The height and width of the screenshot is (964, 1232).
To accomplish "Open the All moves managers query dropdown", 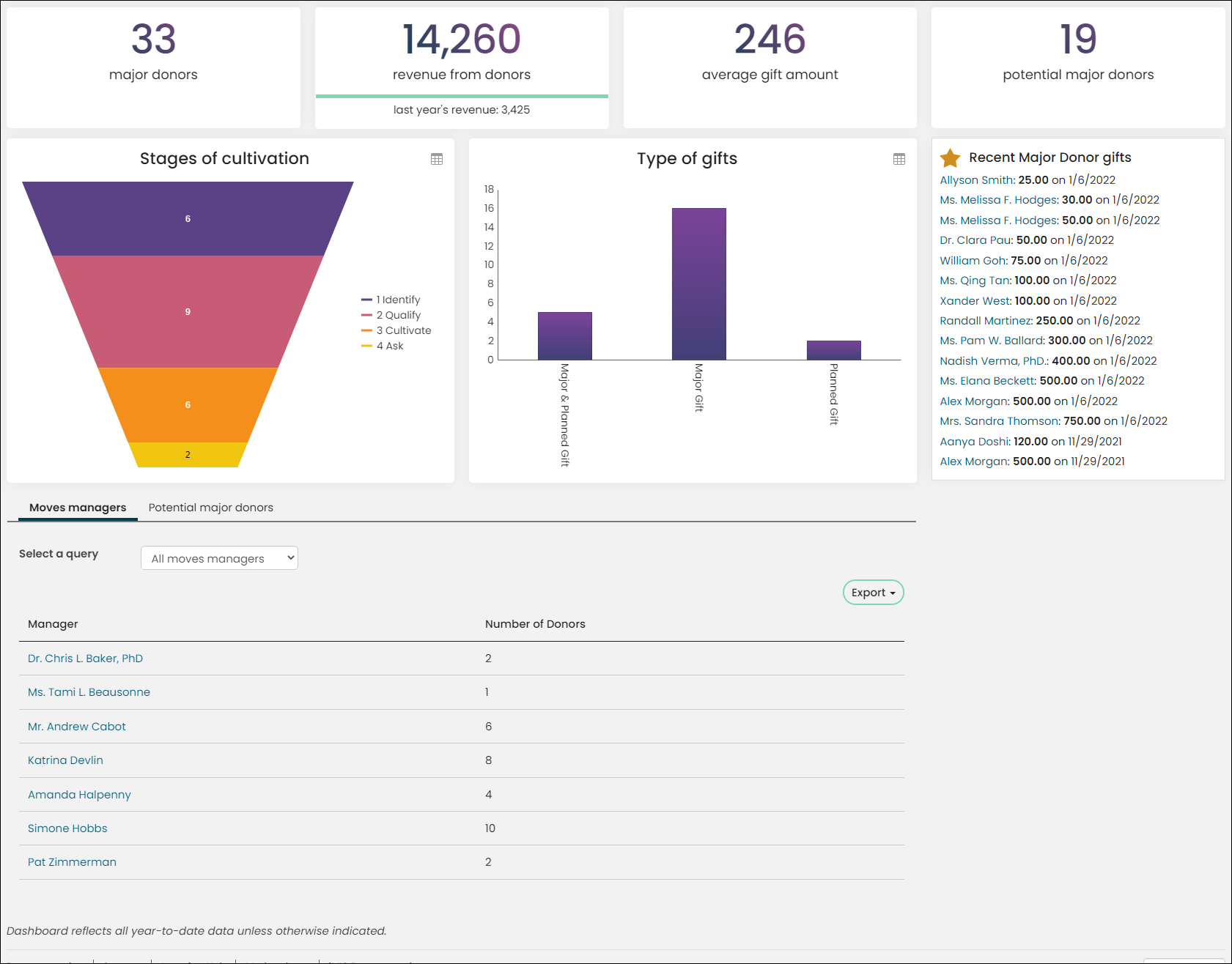I will (x=219, y=558).
